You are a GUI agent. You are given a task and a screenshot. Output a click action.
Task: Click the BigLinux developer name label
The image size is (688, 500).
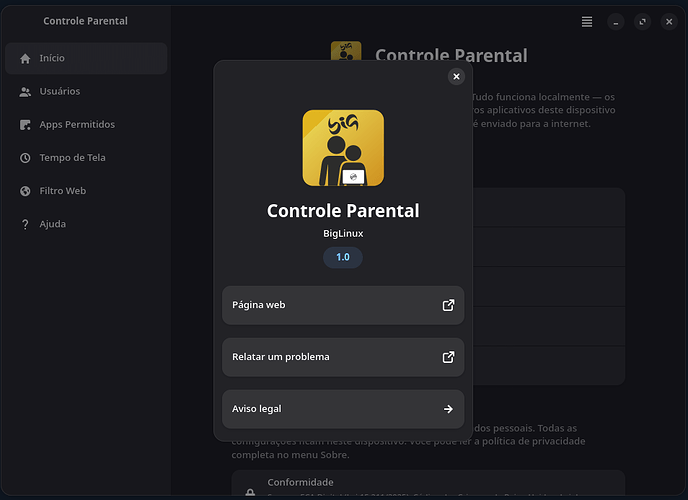click(343, 233)
